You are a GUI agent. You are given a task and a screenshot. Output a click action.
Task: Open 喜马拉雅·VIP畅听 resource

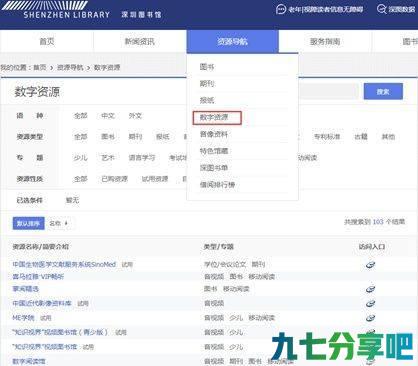point(38,276)
